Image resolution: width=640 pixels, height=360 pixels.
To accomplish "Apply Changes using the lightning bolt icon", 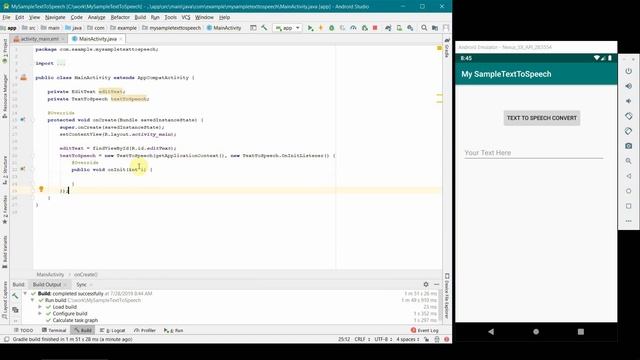I will click(x=321, y=28).
